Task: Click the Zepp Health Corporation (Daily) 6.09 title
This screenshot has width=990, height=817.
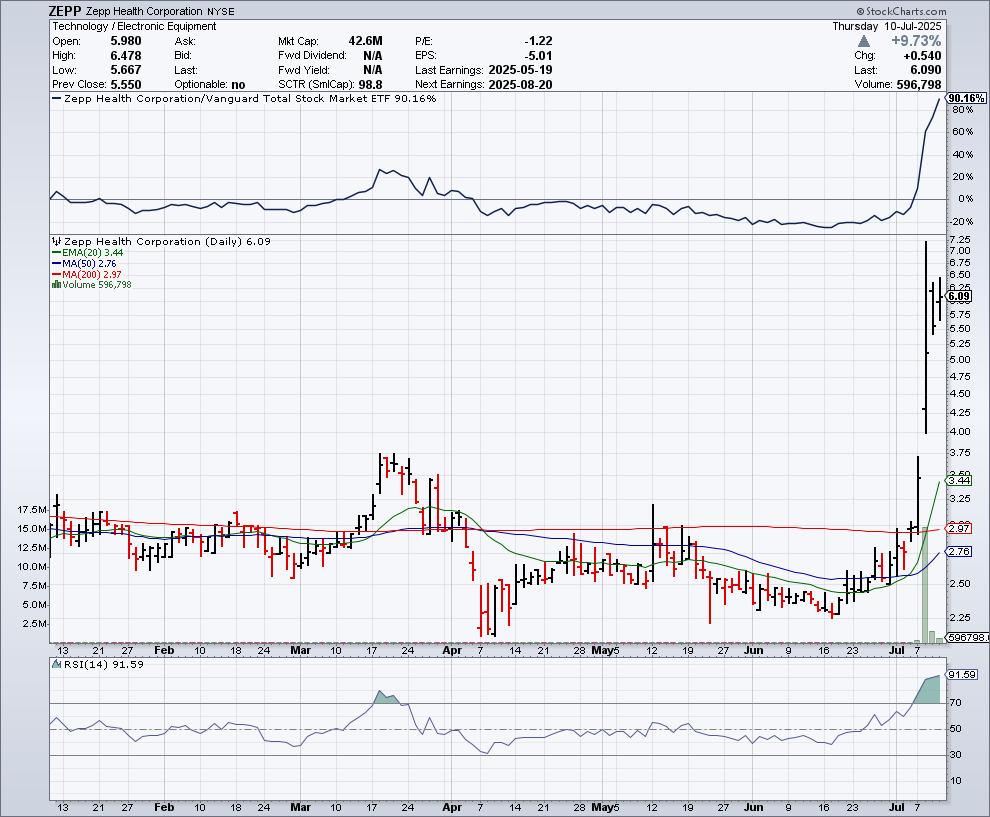Action: pos(167,241)
